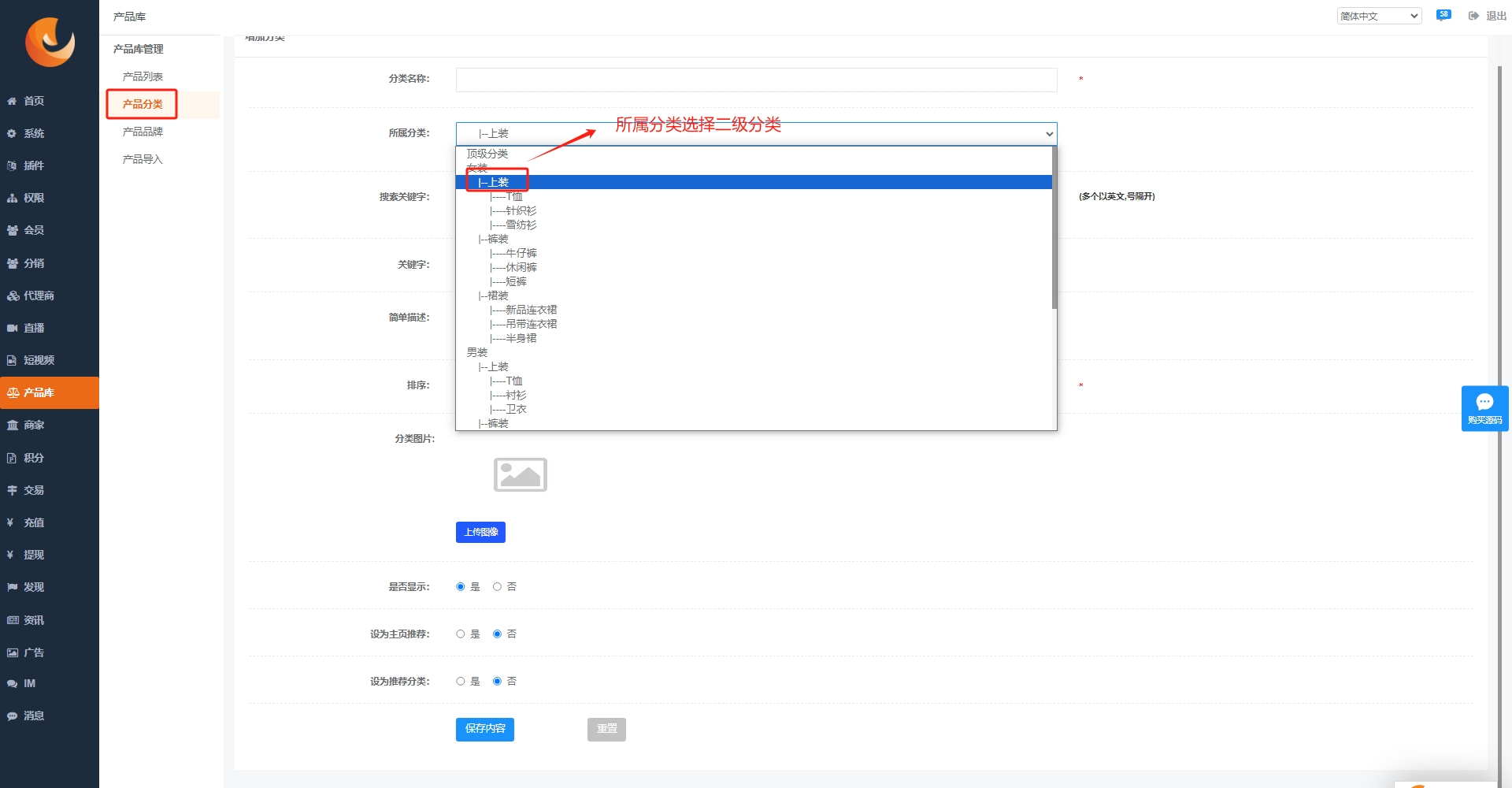Choose |----新品连衣裙 in the dropdown list
The image size is (1512, 788).
click(754, 310)
